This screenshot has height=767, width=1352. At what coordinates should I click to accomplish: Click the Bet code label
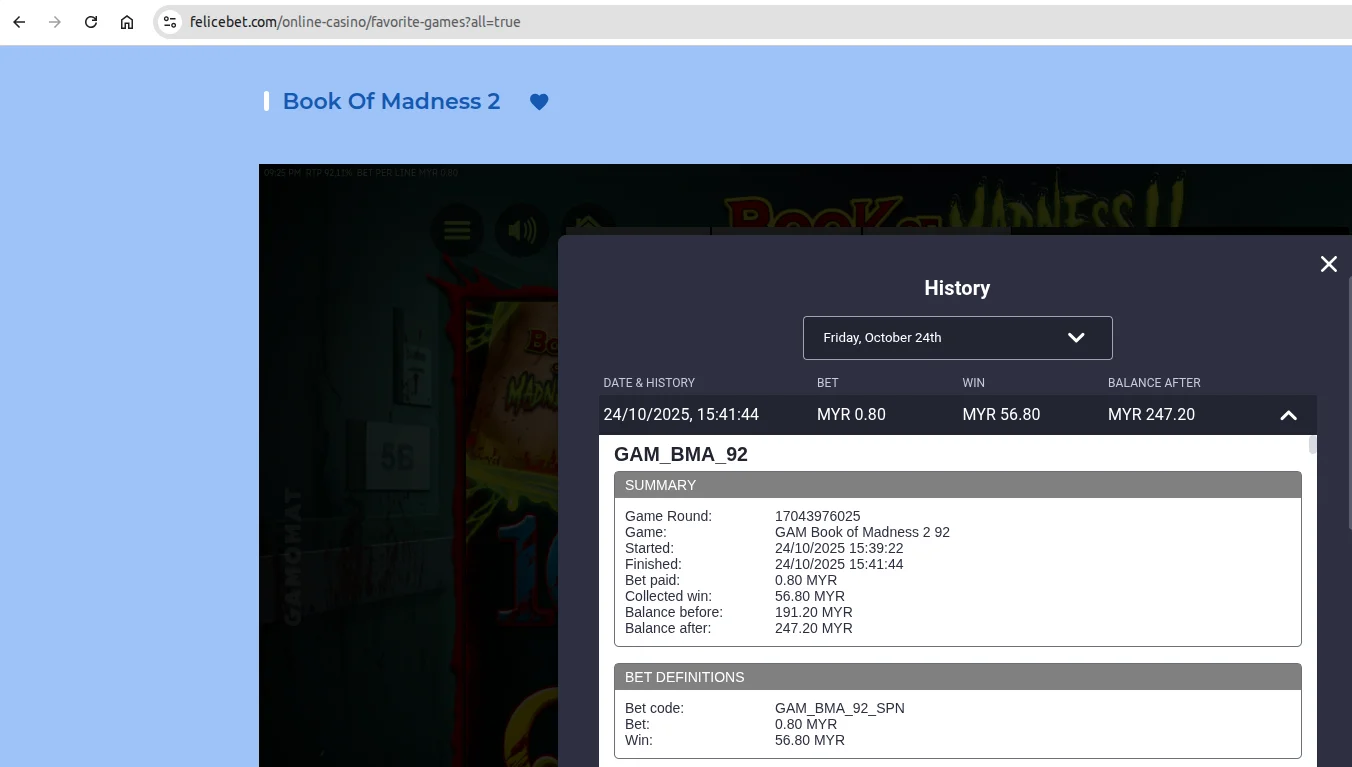pyautogui.click(x=654, y=708)
